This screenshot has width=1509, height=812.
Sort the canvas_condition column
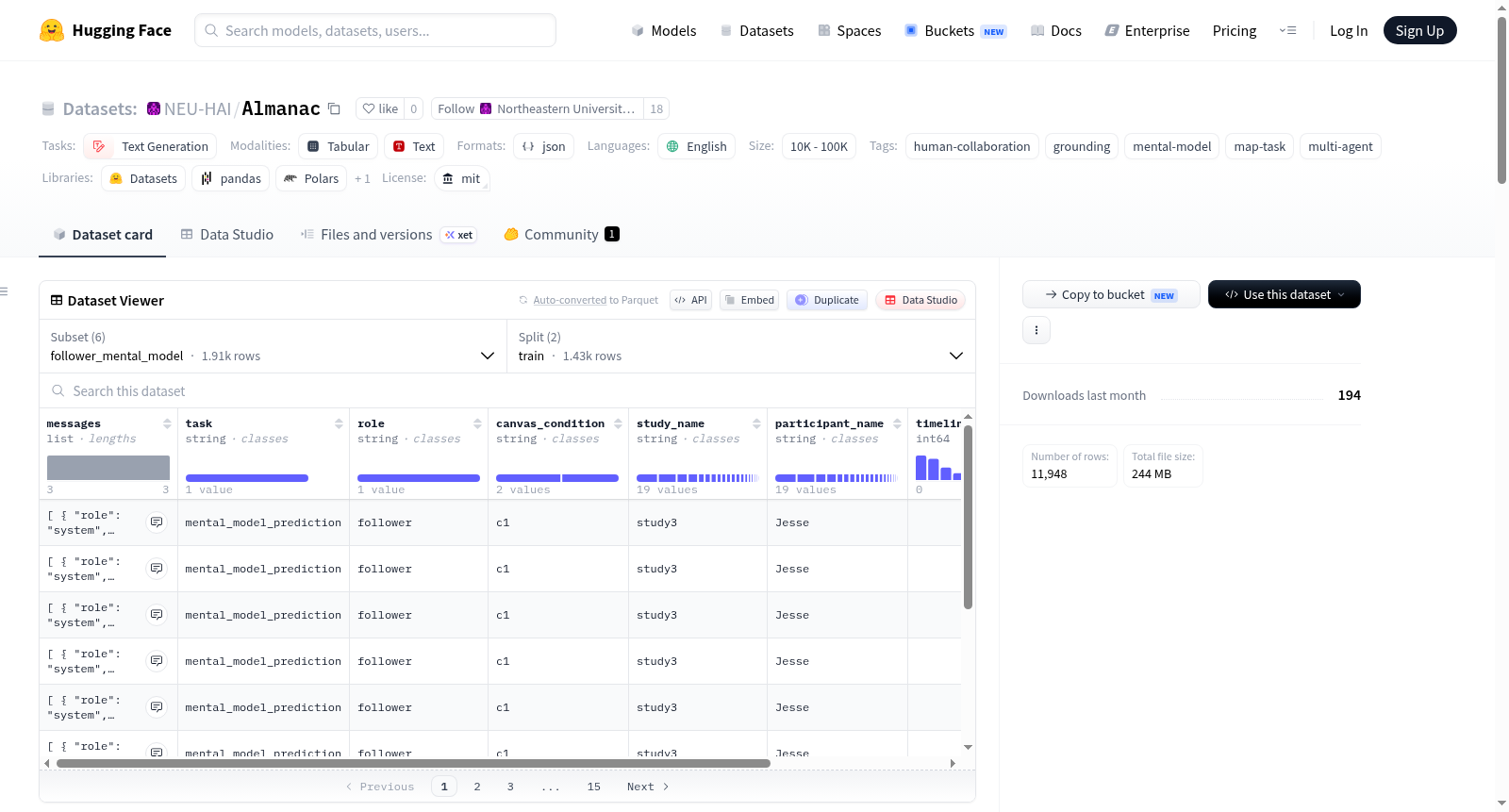click(x=618, y=424)
